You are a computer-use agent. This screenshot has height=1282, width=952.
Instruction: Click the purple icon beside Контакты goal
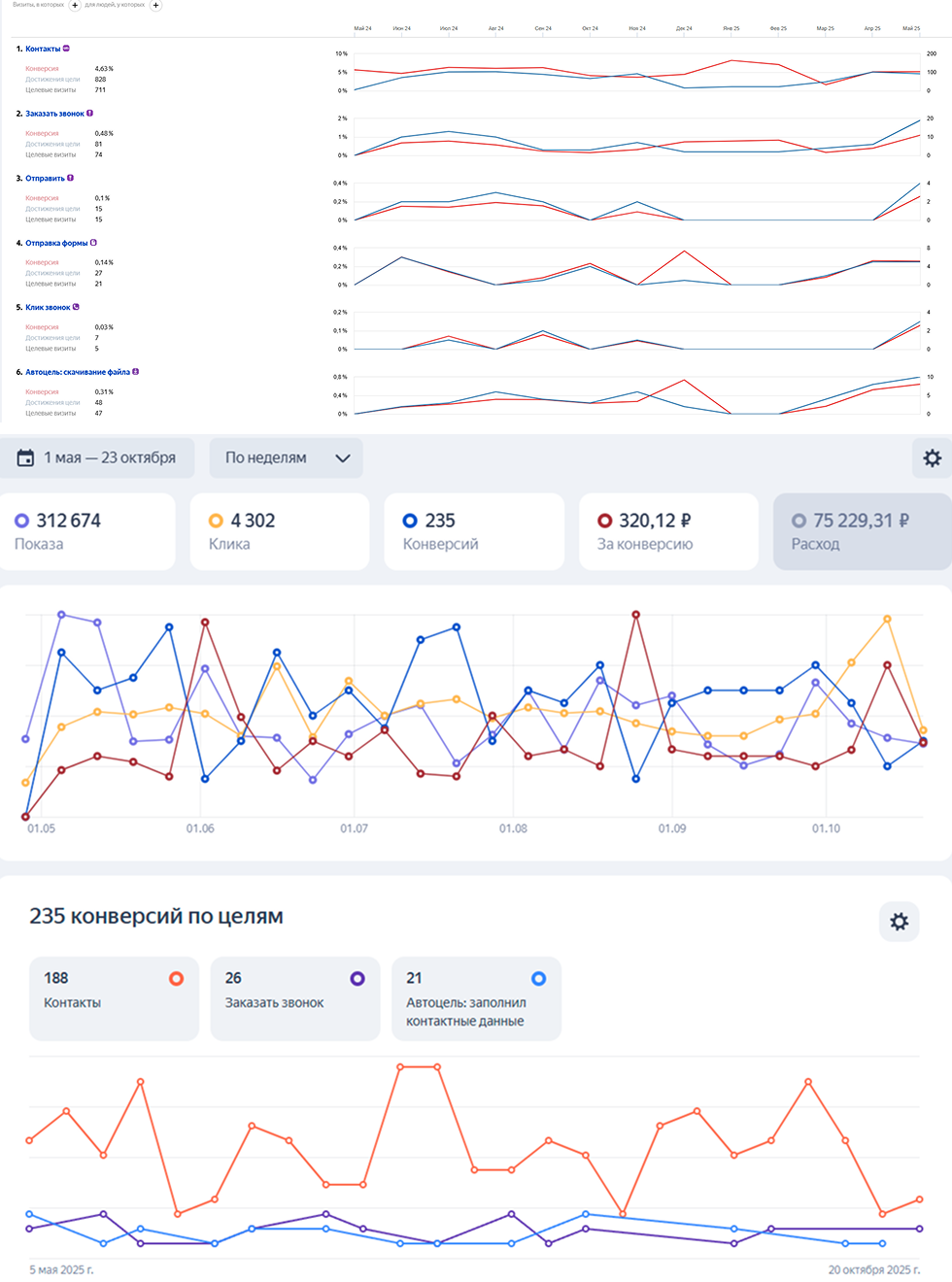(66, 49)
